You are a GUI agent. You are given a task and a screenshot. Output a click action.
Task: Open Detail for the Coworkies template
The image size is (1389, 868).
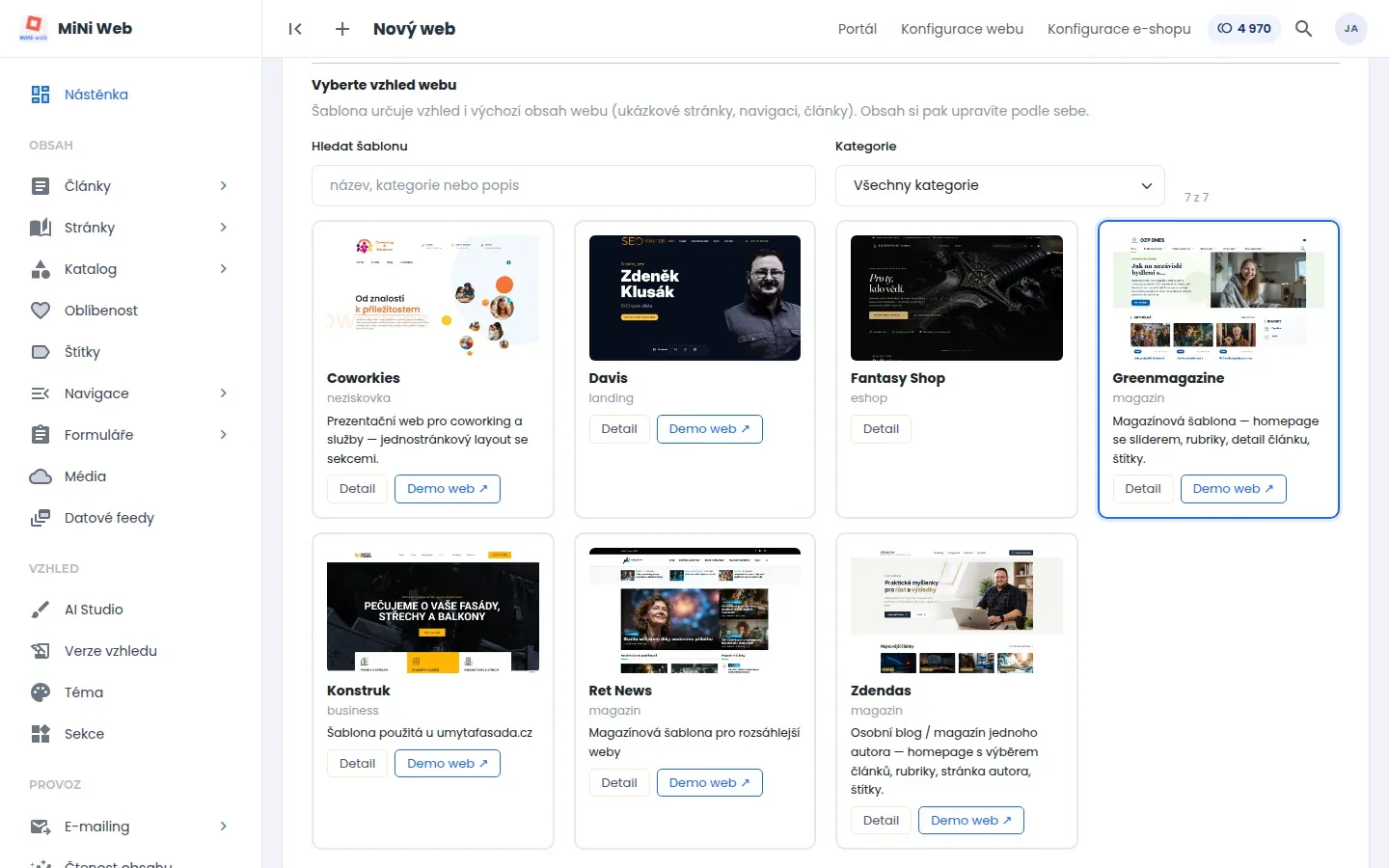[x=357, y=489]
